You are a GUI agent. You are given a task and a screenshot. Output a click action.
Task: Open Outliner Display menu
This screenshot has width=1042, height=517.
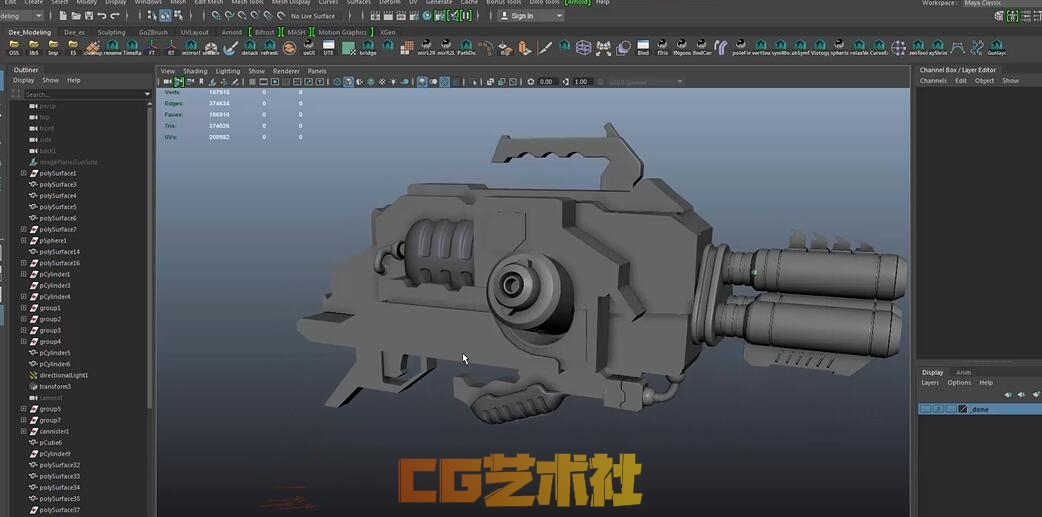(23, 80)
